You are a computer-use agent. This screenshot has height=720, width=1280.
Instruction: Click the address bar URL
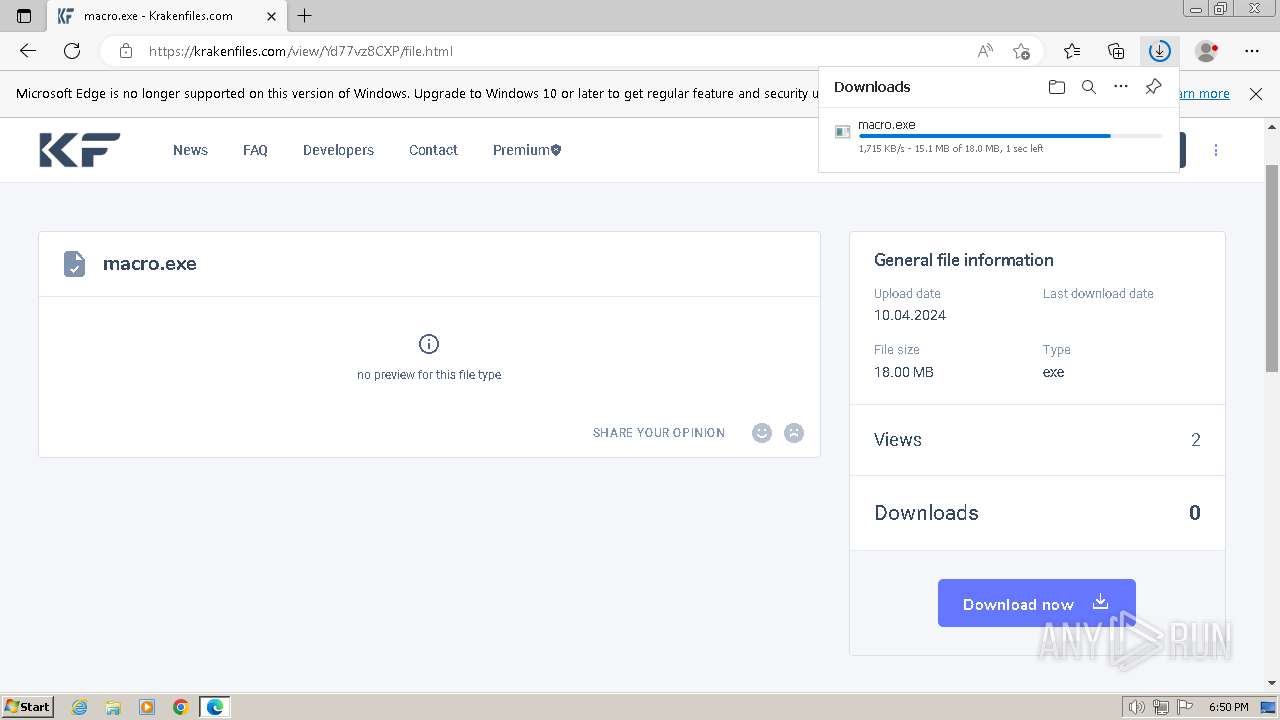pos(301,51)
